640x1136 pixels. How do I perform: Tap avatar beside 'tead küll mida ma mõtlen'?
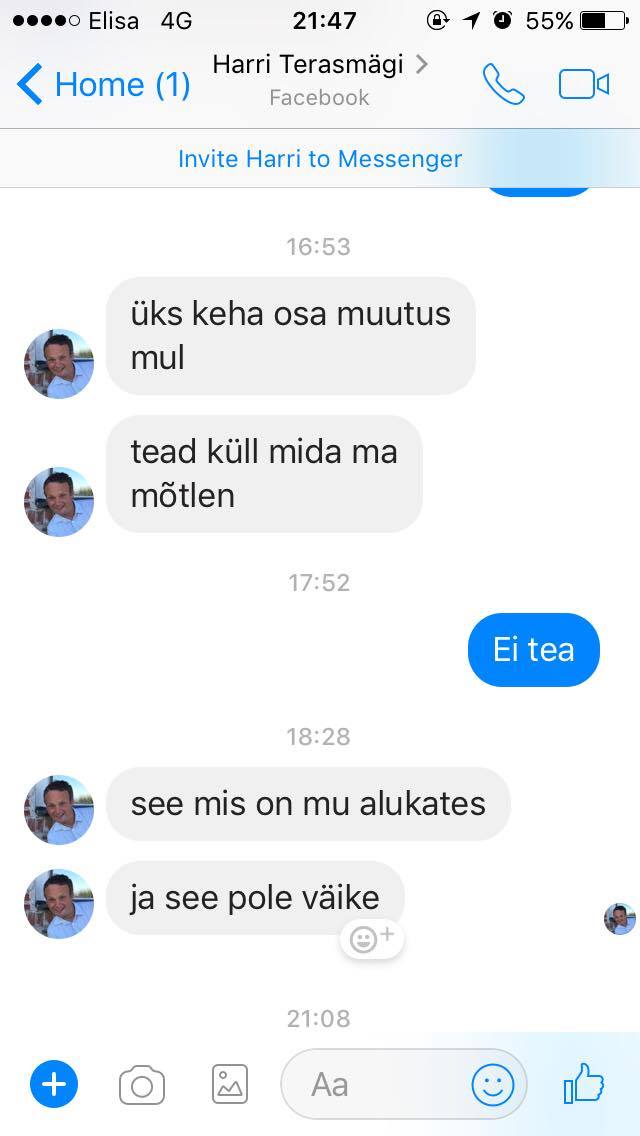59,501
